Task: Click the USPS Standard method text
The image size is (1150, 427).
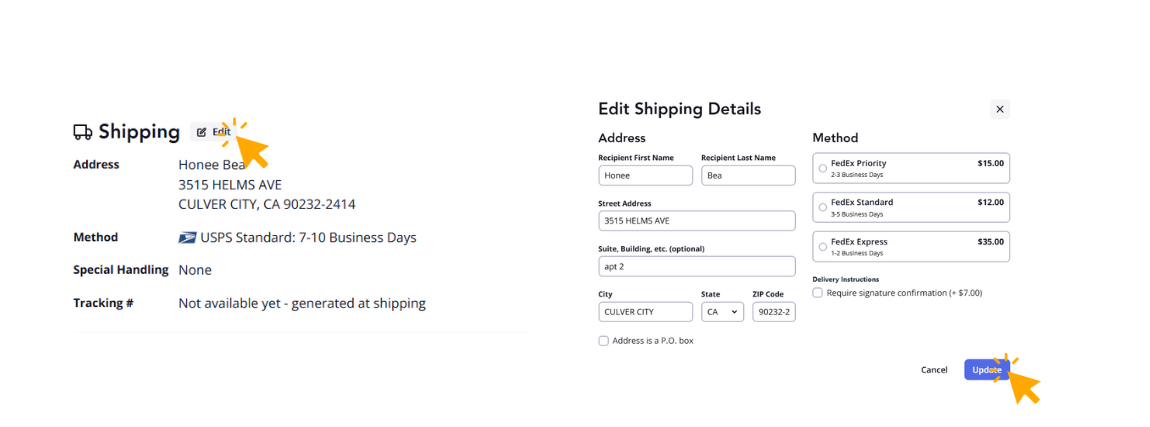Action: pos(308,238)
